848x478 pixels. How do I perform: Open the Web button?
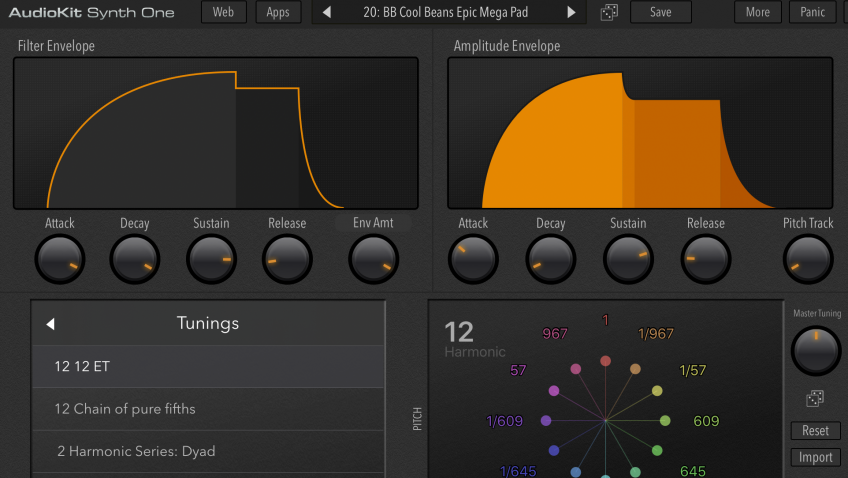click(223, 12)
